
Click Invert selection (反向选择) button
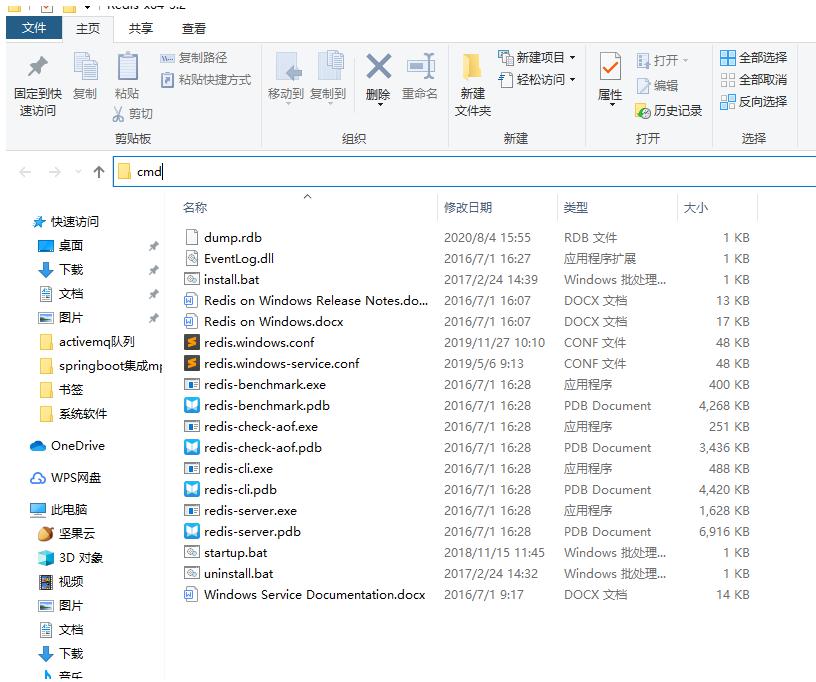754,101
